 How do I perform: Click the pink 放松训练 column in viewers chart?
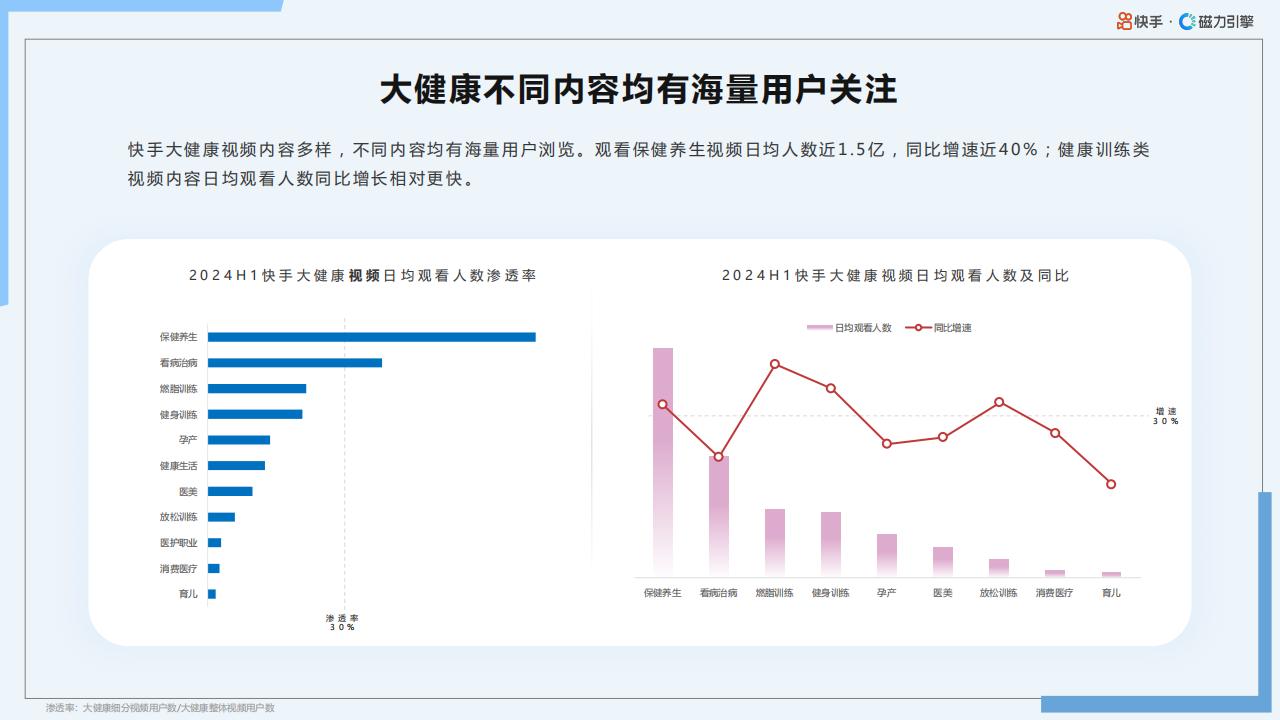click(x=999, y=568)
